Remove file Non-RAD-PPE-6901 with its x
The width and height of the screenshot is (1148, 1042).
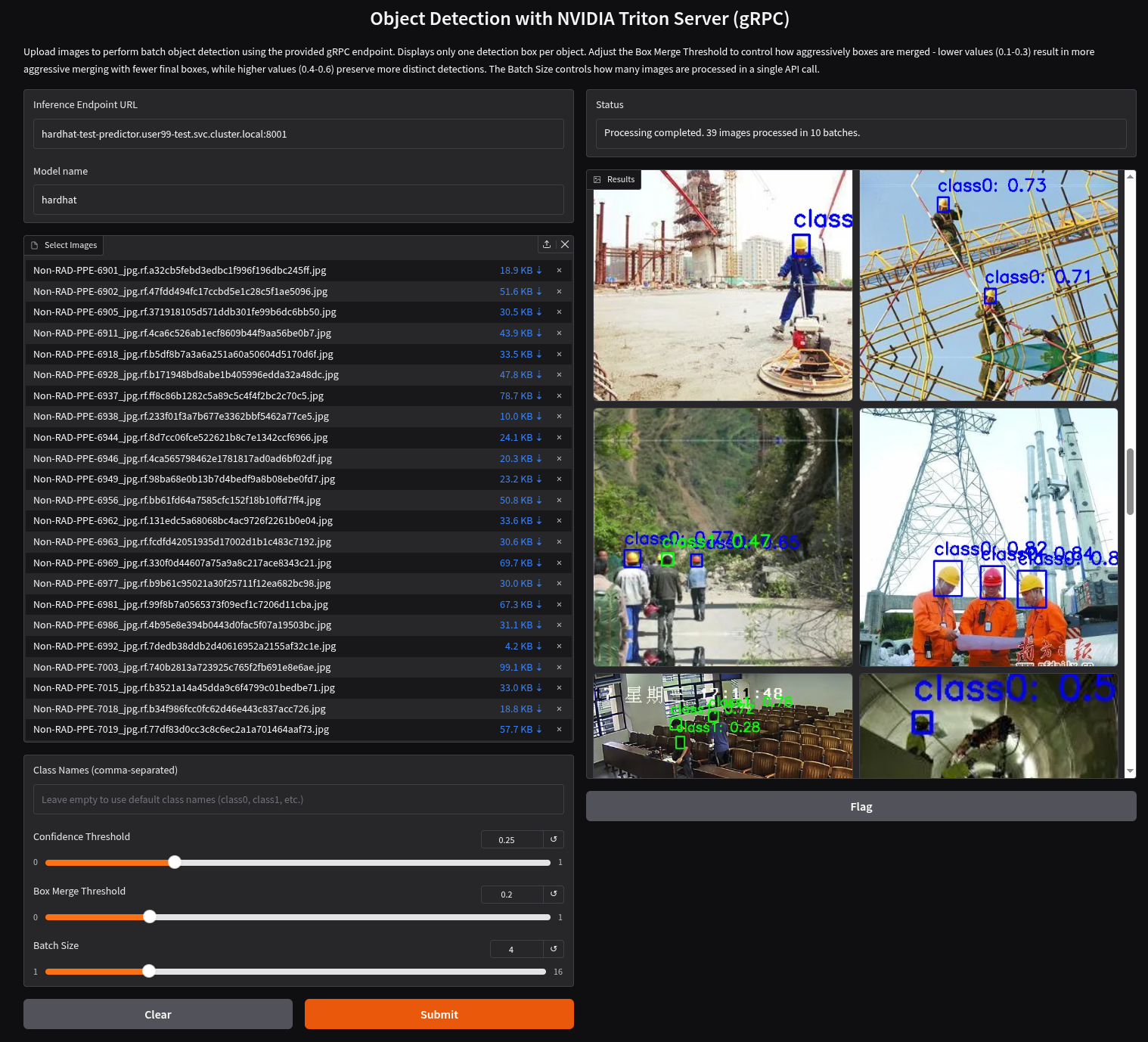point(559,270)
